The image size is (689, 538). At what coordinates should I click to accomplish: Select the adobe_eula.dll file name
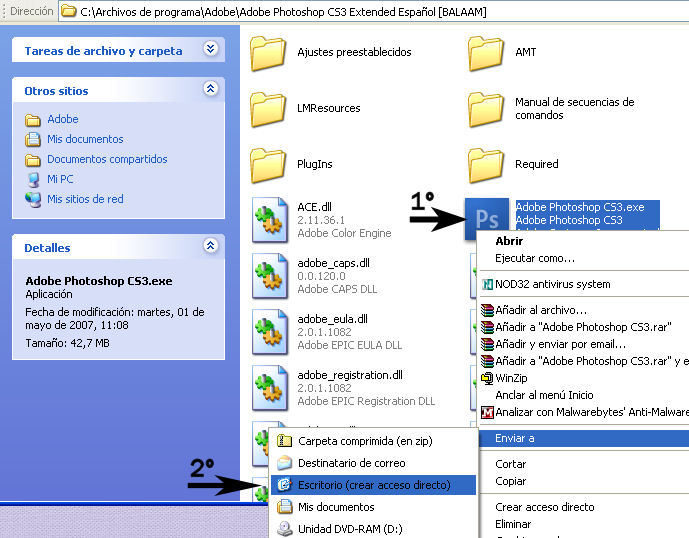pyautogui.click(x=333, y=319)
